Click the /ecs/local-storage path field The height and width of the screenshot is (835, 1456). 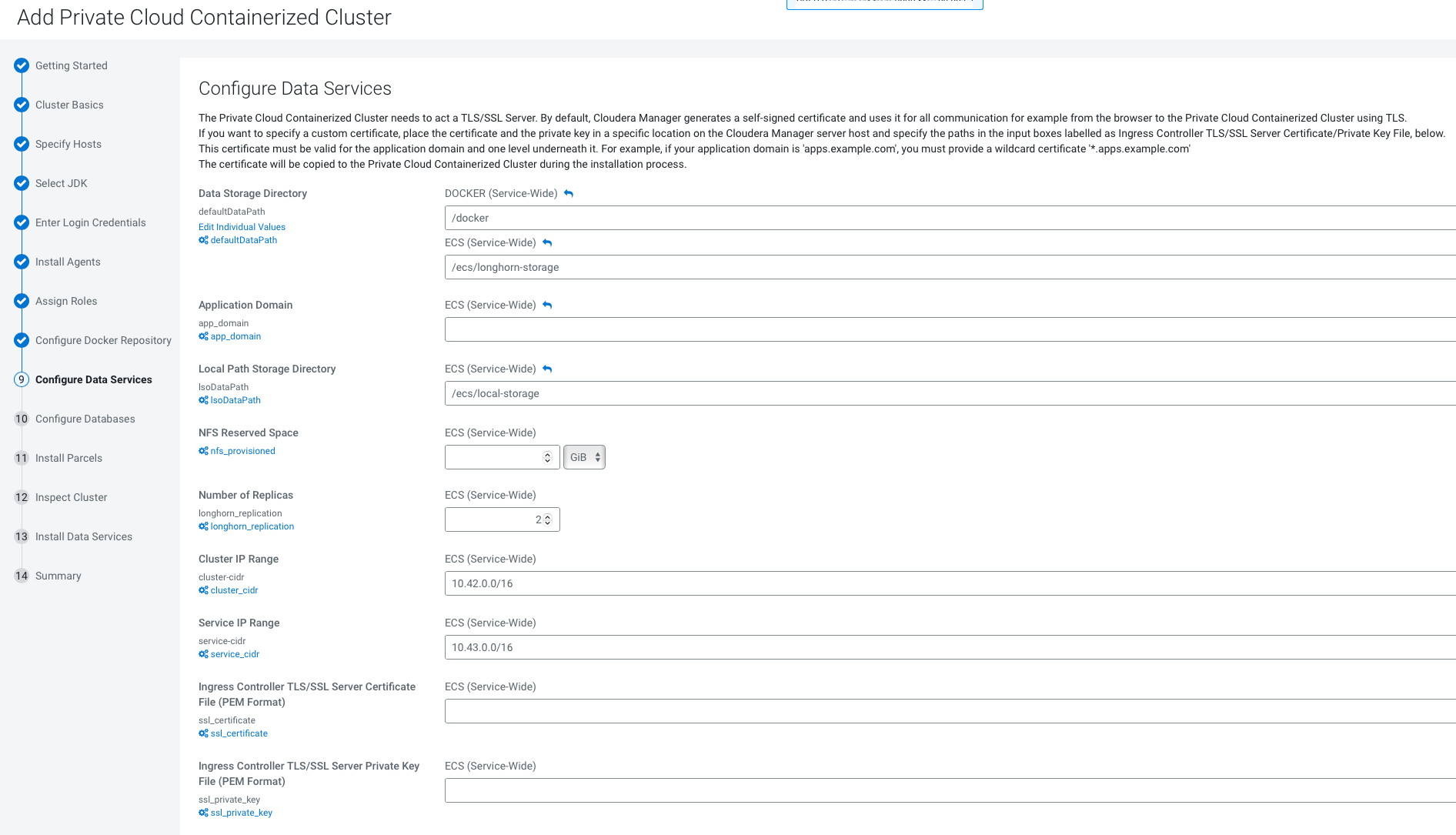947,393
